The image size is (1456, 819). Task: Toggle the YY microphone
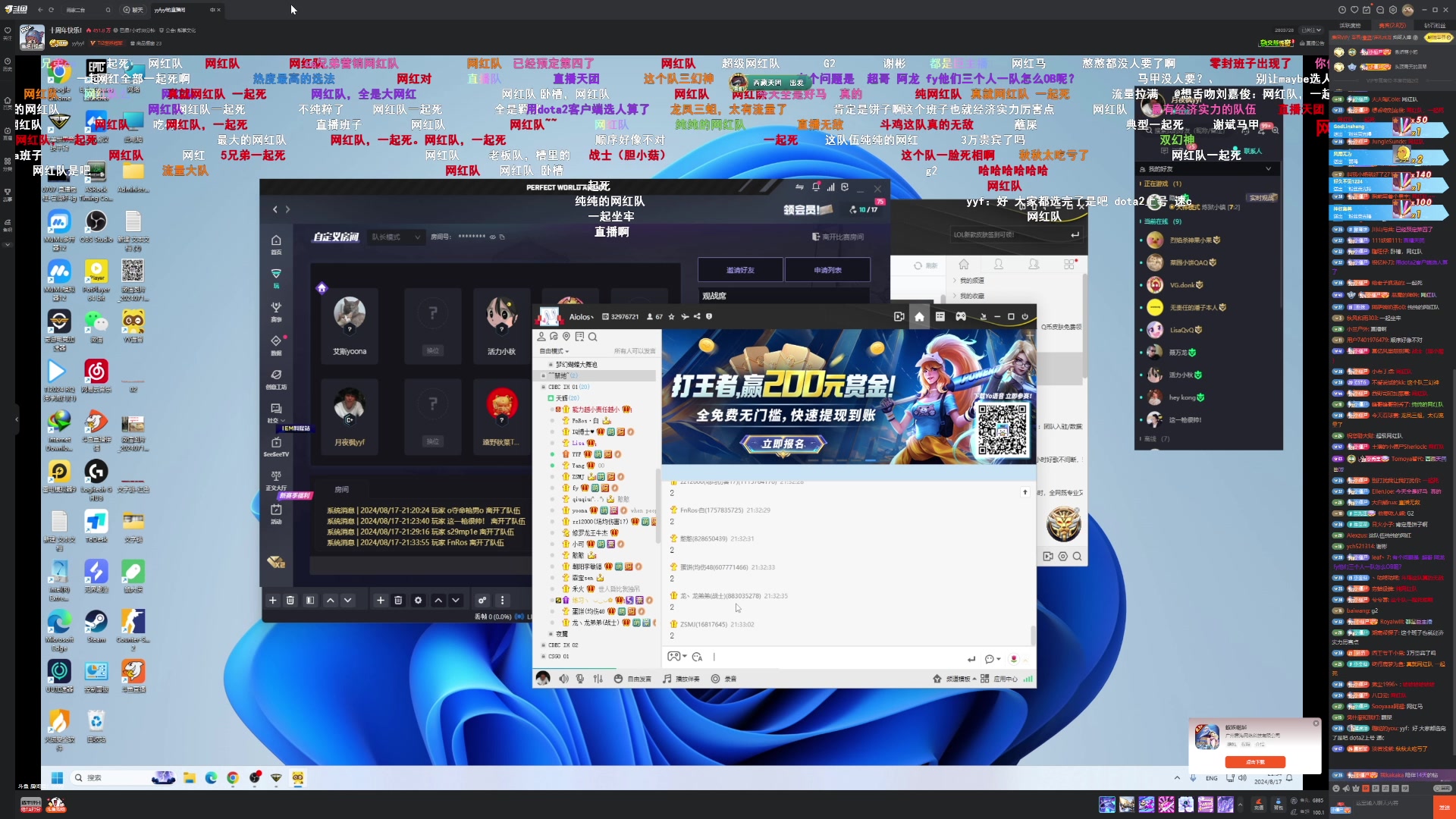click(x=580, y=679)
